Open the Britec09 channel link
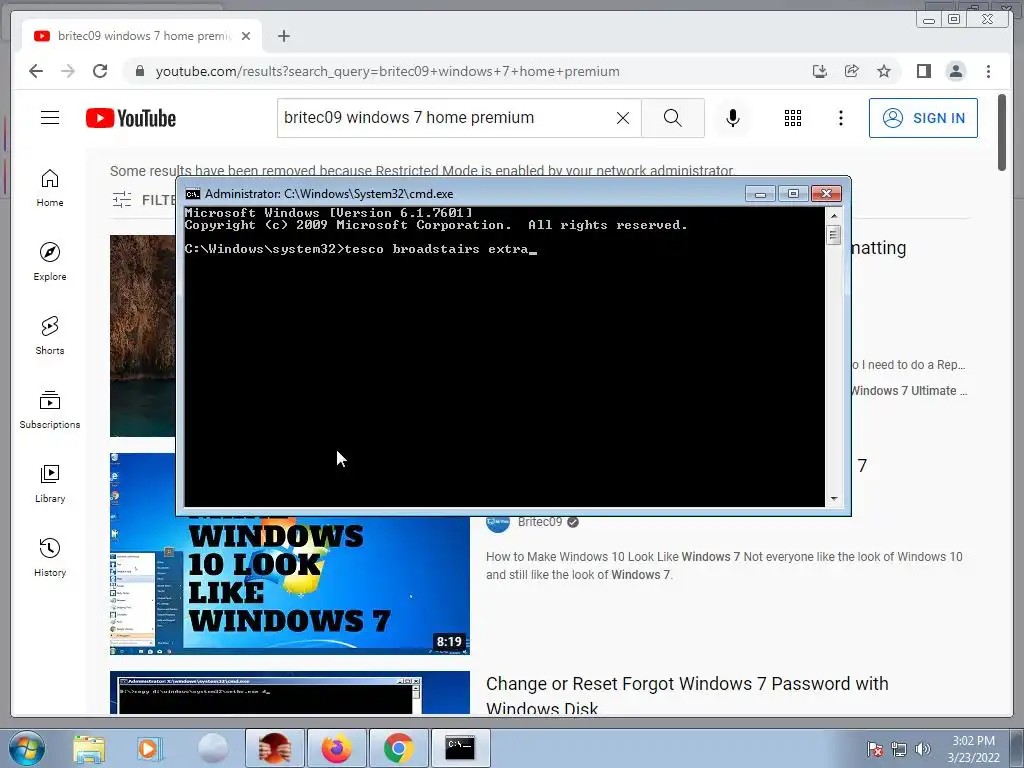The image size is (1024, 768). click(x=539, y=522)
